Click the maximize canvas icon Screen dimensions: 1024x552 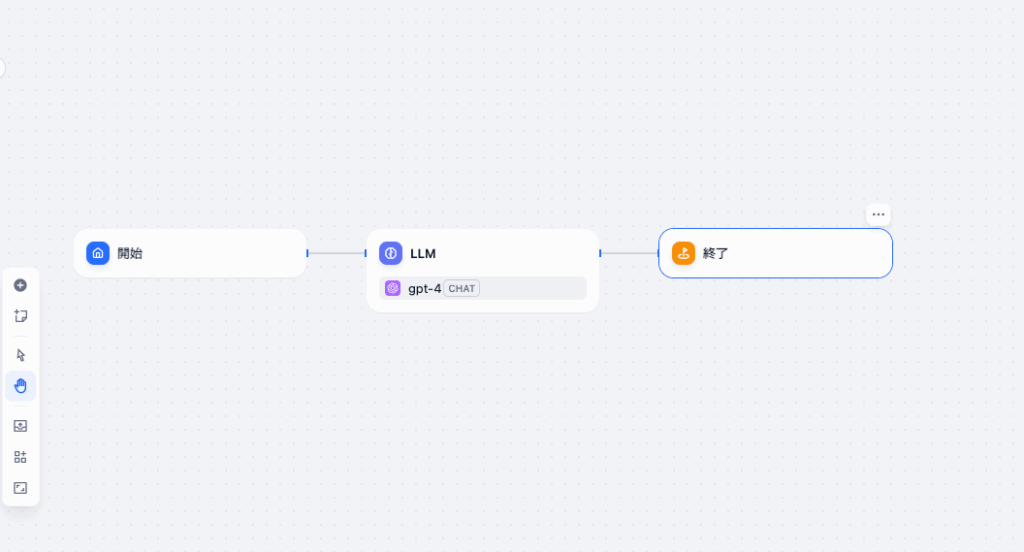pos(20,488)
